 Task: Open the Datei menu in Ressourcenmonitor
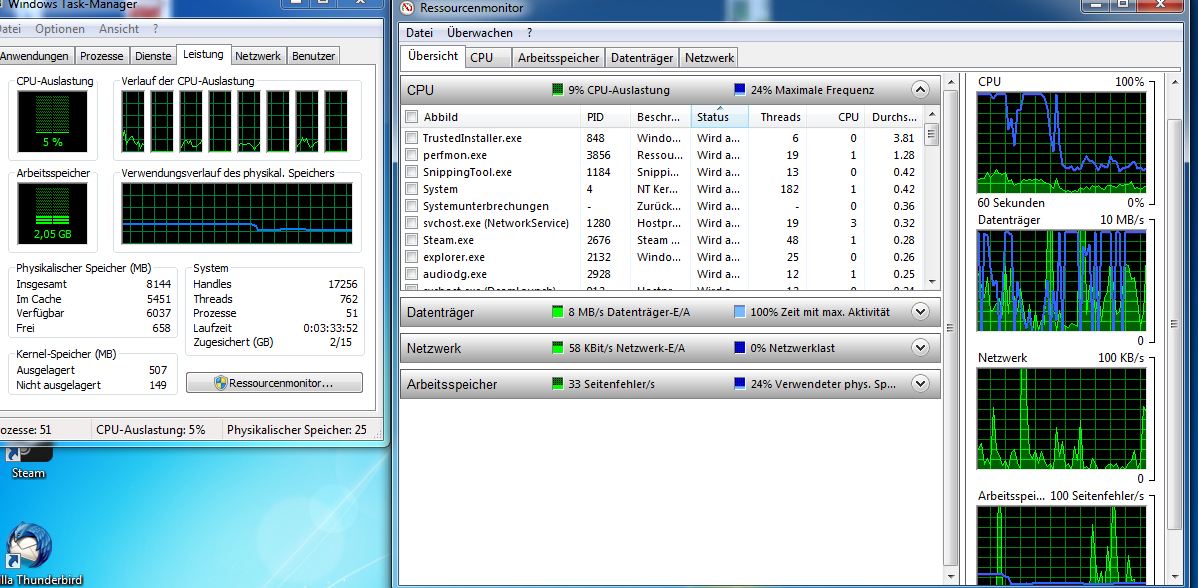pyautogui.click(x=419, y=33)
